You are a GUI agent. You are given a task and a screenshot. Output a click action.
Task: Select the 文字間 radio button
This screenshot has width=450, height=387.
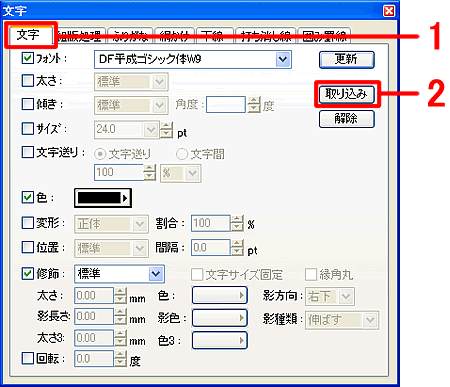pos(182,154)
